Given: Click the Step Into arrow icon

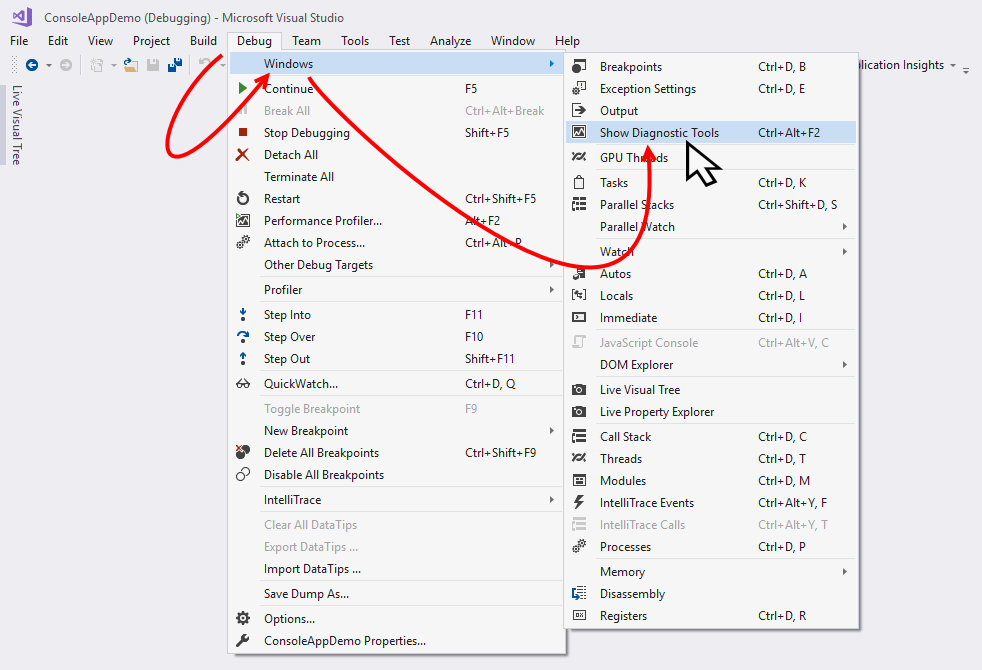Looking at the screenshot, I should pyautogui.click(x=243, y=314).
